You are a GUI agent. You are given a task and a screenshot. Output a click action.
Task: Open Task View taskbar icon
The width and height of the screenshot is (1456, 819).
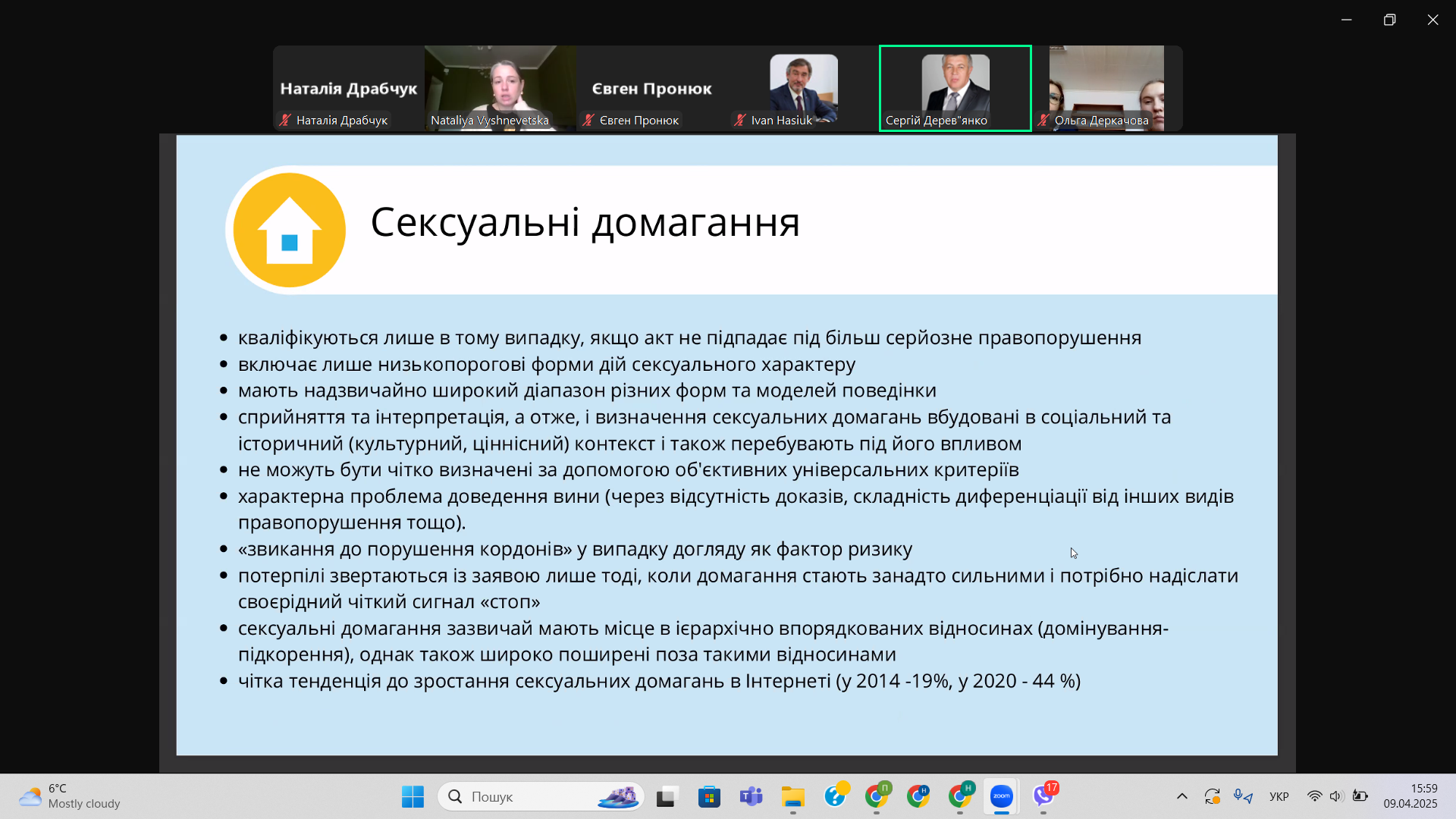(667, 796)
